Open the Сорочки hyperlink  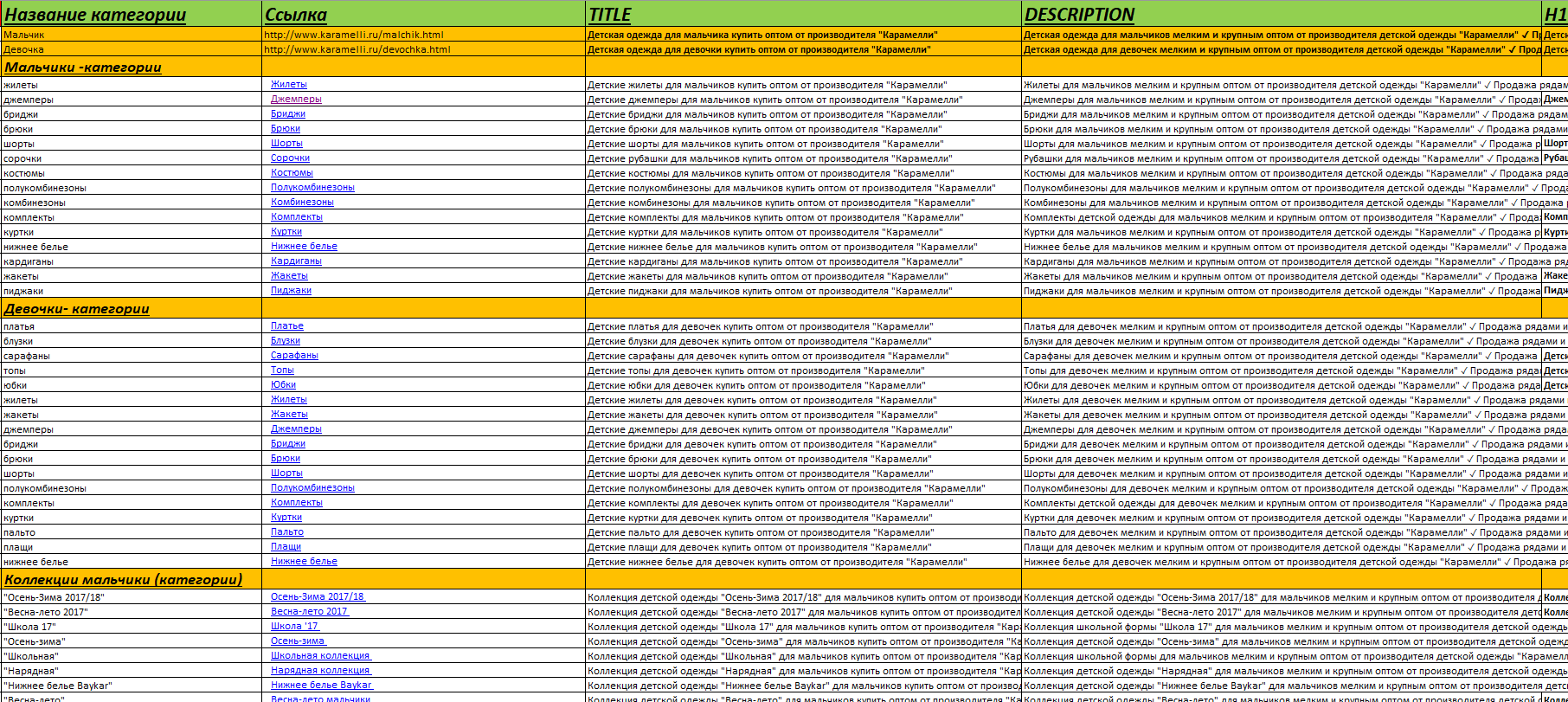coord(290,158)
